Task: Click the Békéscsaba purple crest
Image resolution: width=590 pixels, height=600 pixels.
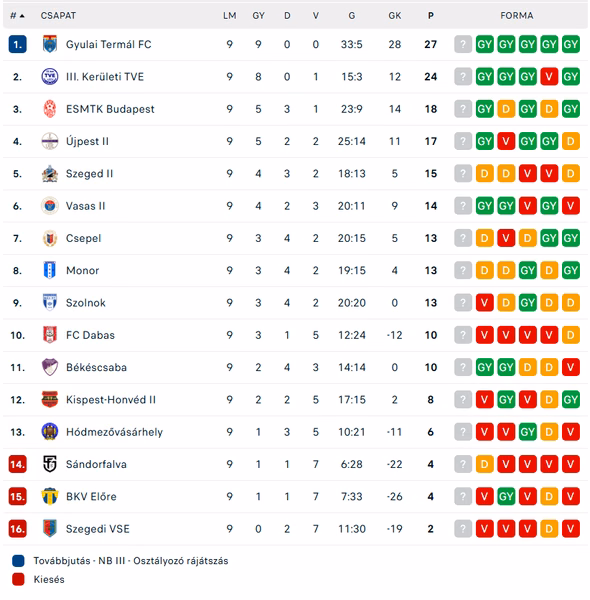Action: (x=50, y=367)
